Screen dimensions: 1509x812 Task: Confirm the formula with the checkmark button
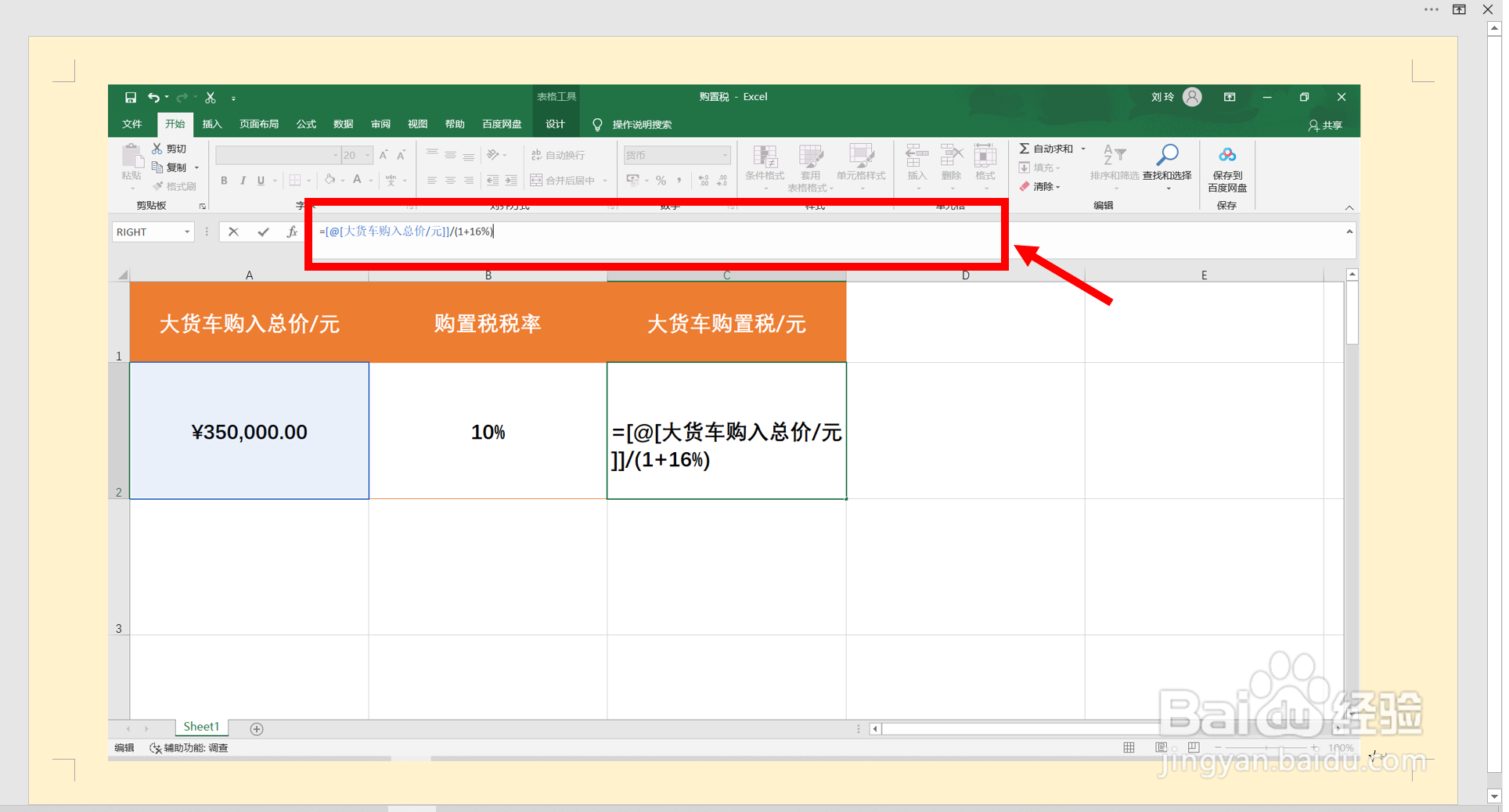click(263, 232)
